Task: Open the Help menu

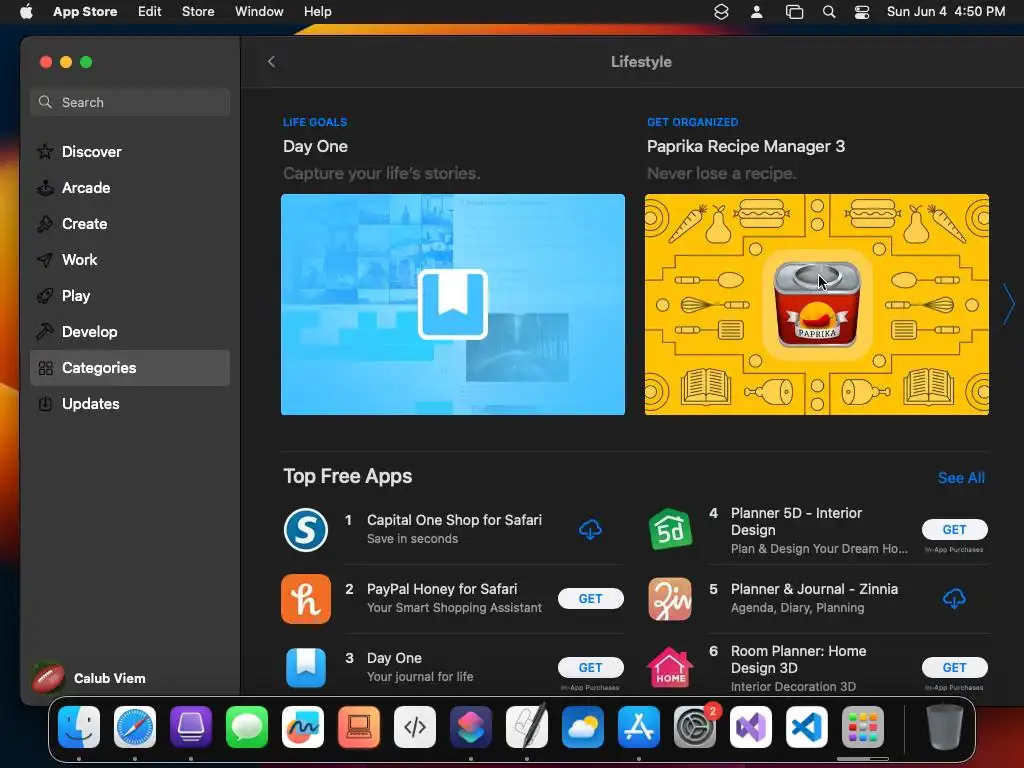Action: coord(317,11)
